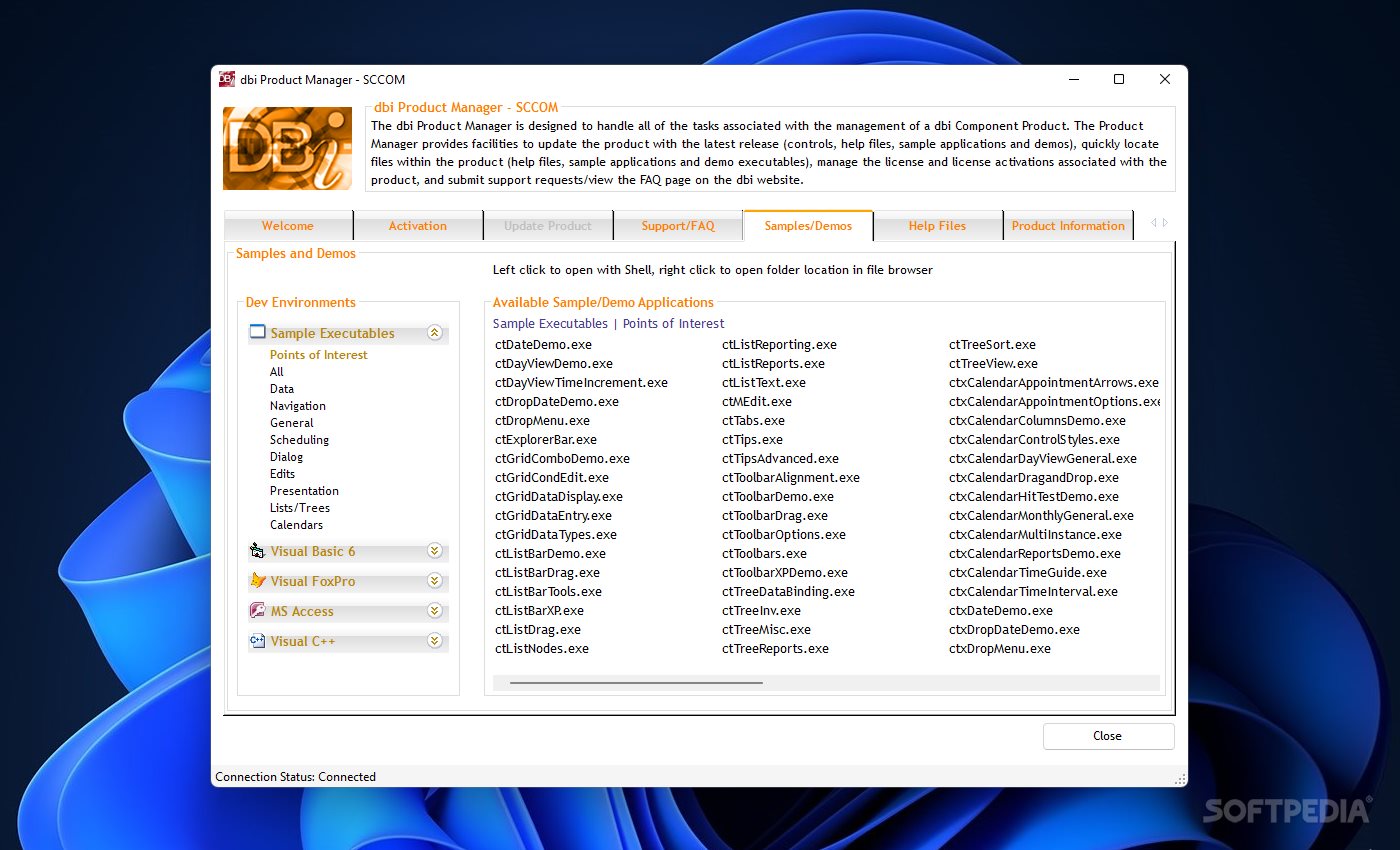Open ctDropMenu.exe sample
This screenshot has width=1400, height=850.
[x=542, y=421]
